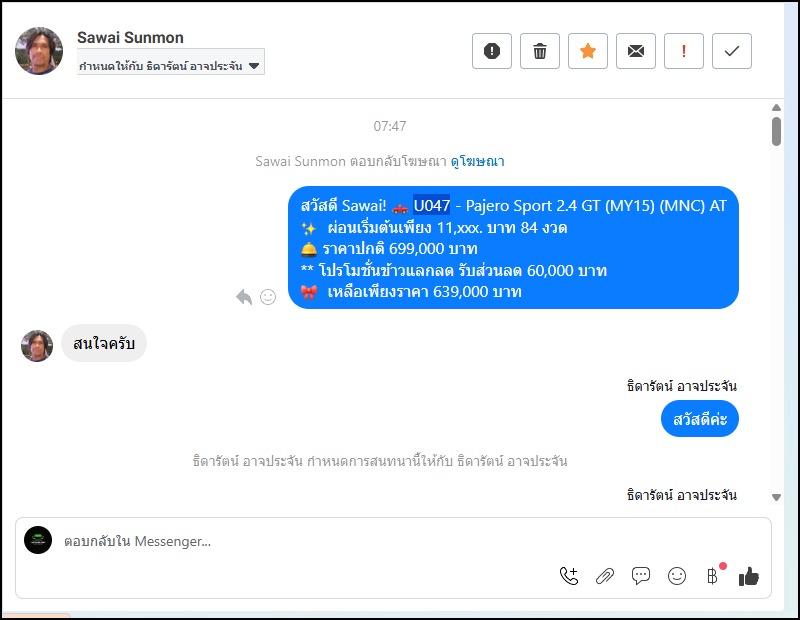Open emoji picker in reply box

[x=677, y=576]
